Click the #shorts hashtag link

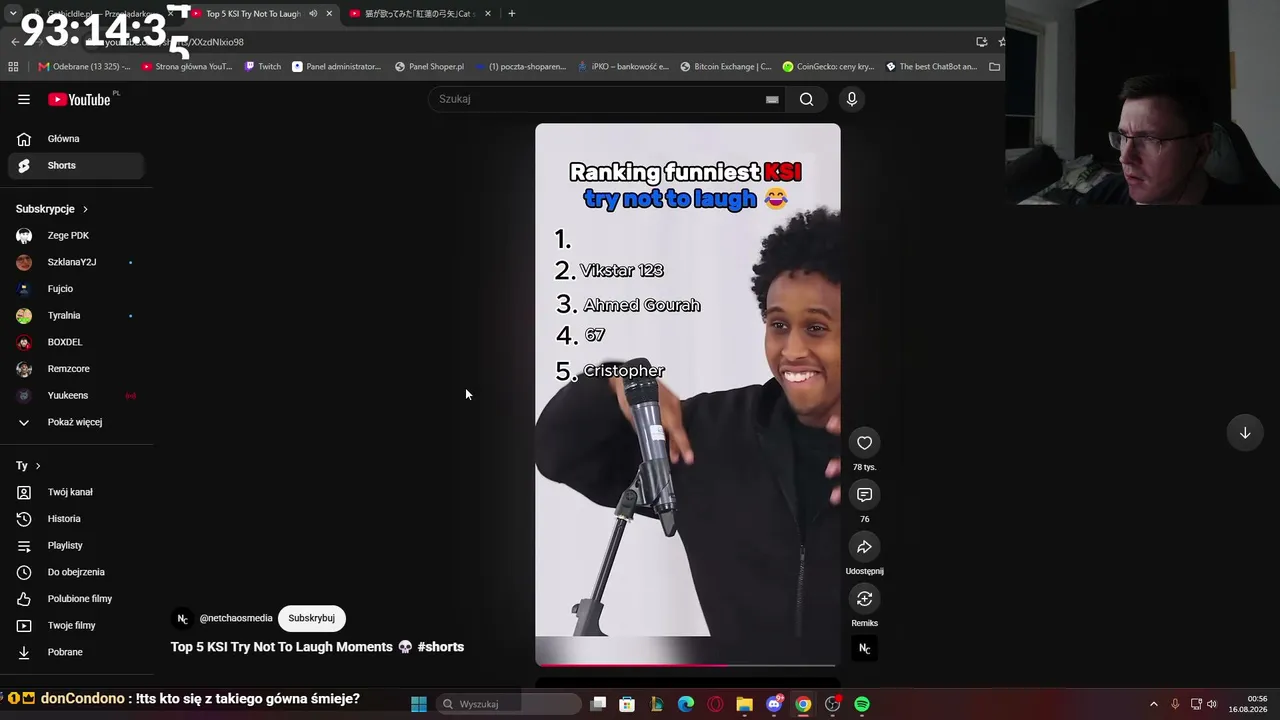click(x=441, y=647)
